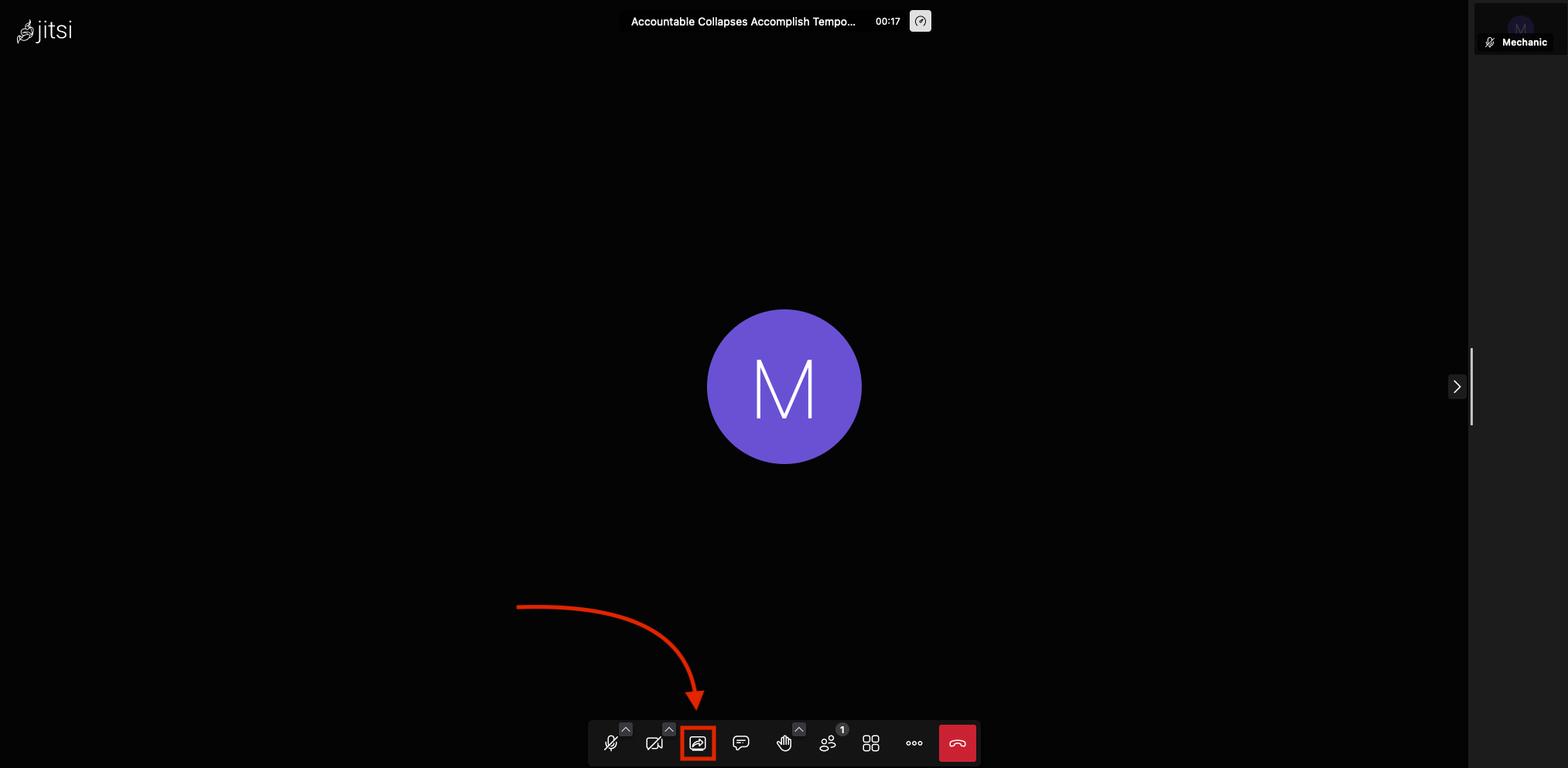The width and height of the screenshot is (1568, 768).
Task: Expand the audio settings arrow
Action: click(626, 729)
